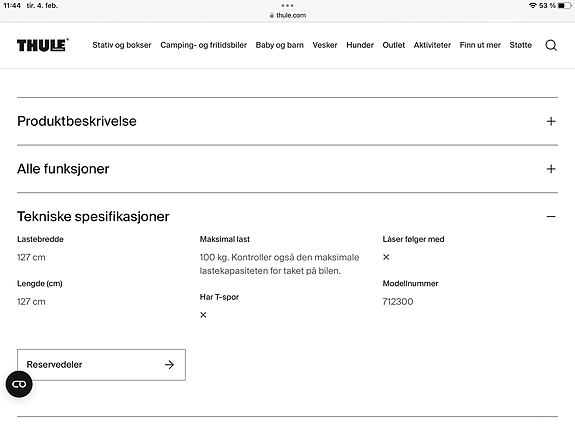This screenshot has width=575, height=431.
Task: Click the Tekniske spesifikasjoner heading
Action: (93, 216)
